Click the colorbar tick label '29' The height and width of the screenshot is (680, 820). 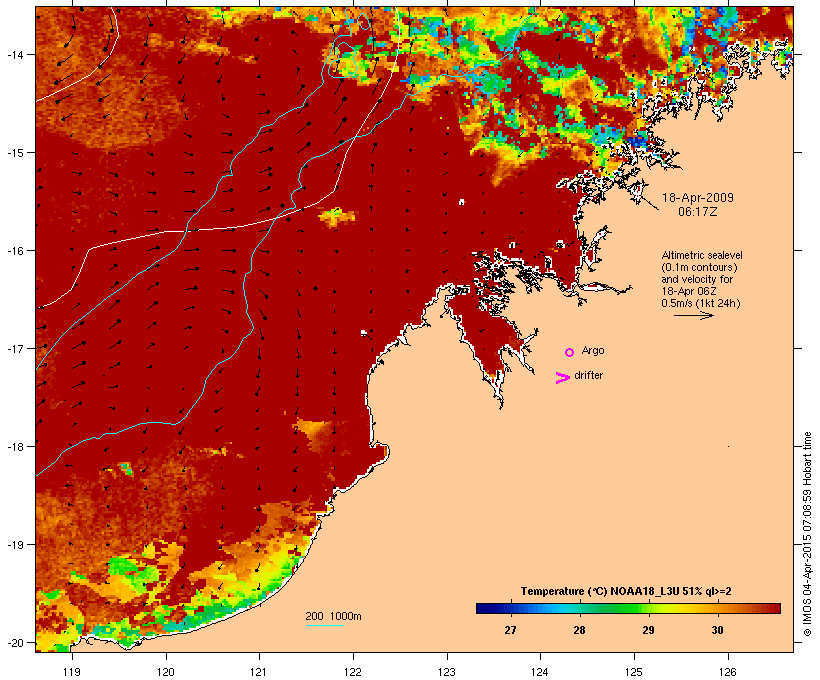tap(648, 630)
